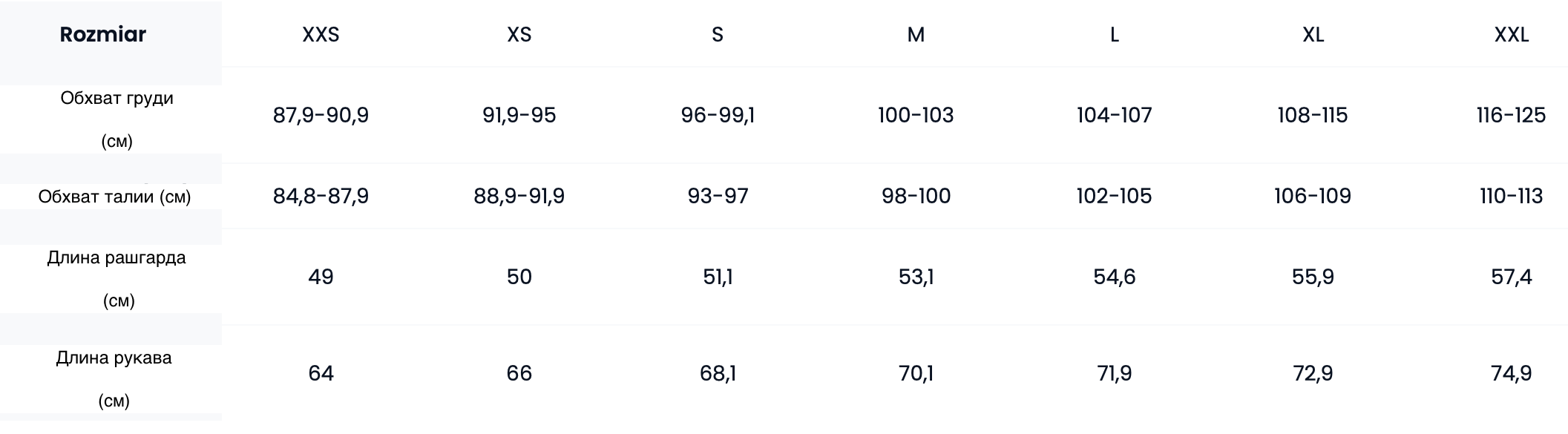Click chest value 87,9-90,9 cell
Screen dimensions: 1568x434
(321, 115)
